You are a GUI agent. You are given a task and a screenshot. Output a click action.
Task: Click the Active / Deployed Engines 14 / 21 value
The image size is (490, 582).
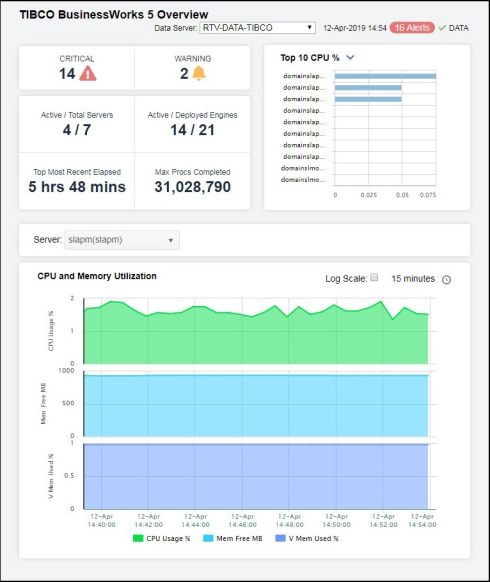coord(192,130)
